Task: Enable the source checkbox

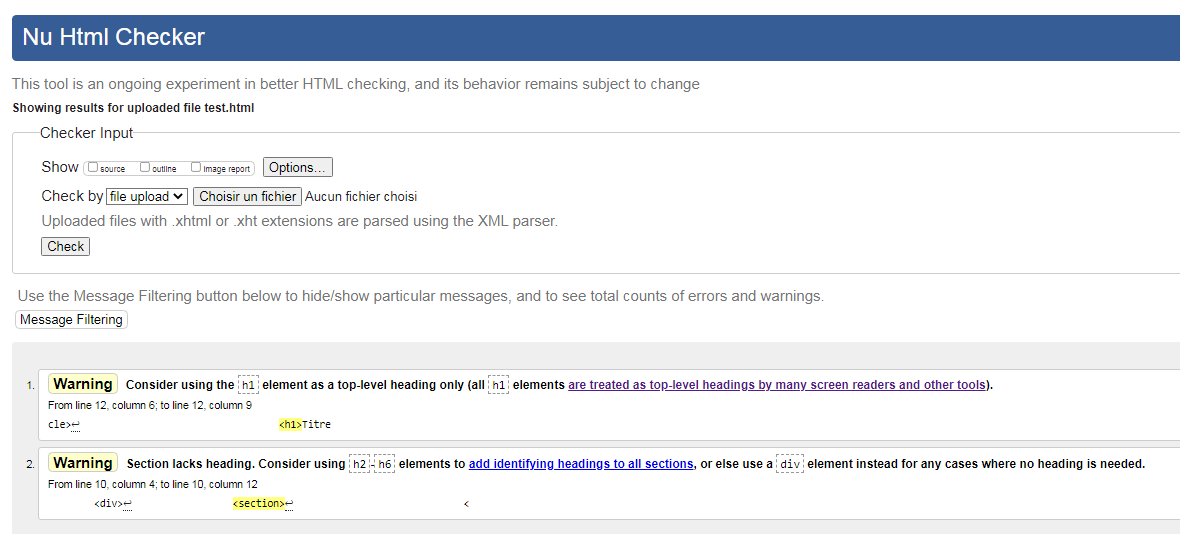Action: [x=93, y=168]
